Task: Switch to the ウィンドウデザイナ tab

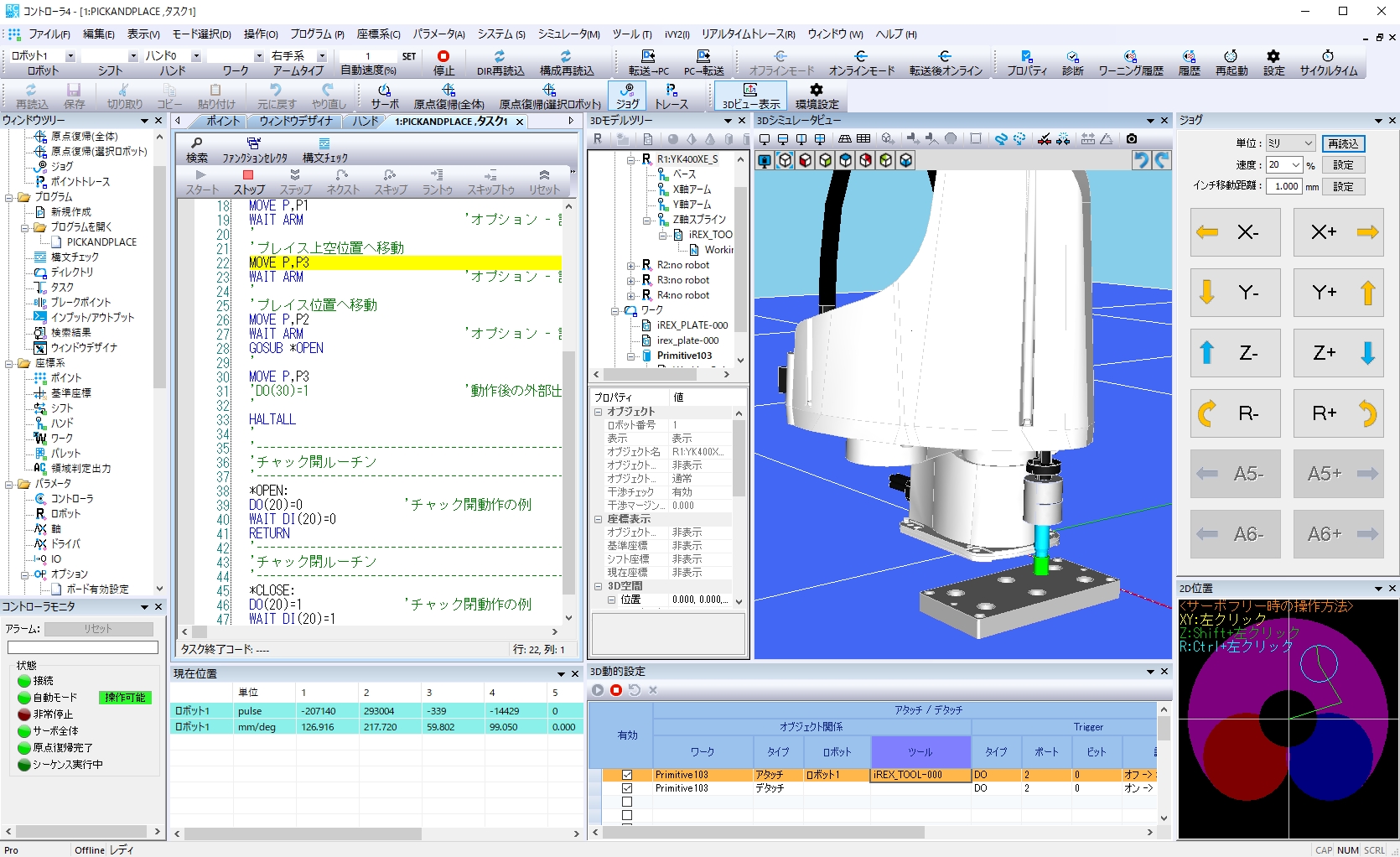Action: (x=295, y=122)
